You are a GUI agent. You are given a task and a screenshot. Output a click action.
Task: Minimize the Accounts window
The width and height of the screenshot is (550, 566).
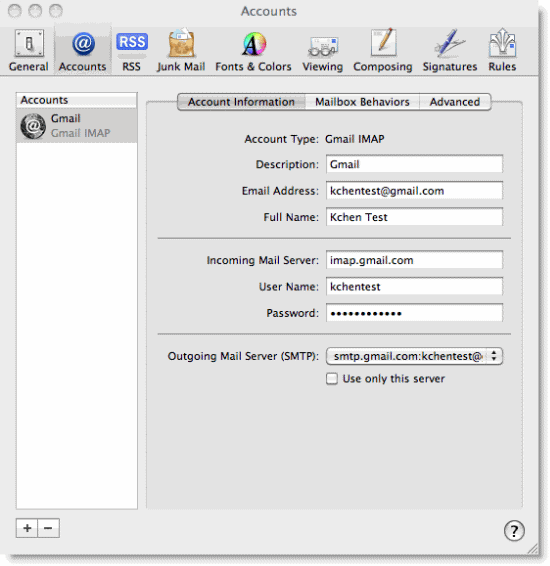tap(35, 11)
